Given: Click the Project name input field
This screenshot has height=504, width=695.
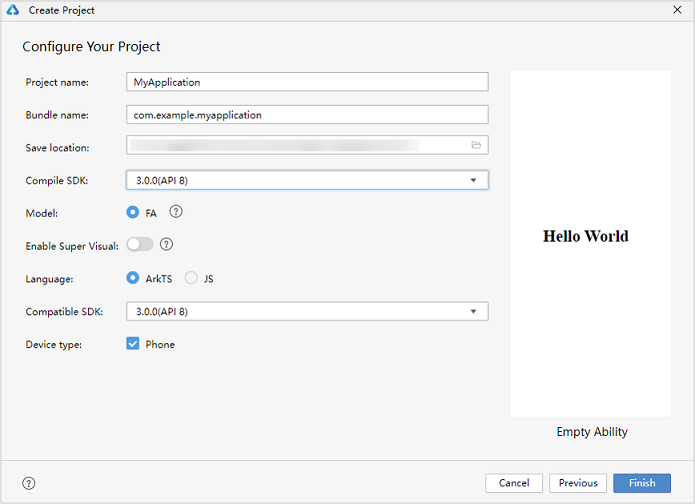Looking at the screenshot, I should [x=307, y=82].
